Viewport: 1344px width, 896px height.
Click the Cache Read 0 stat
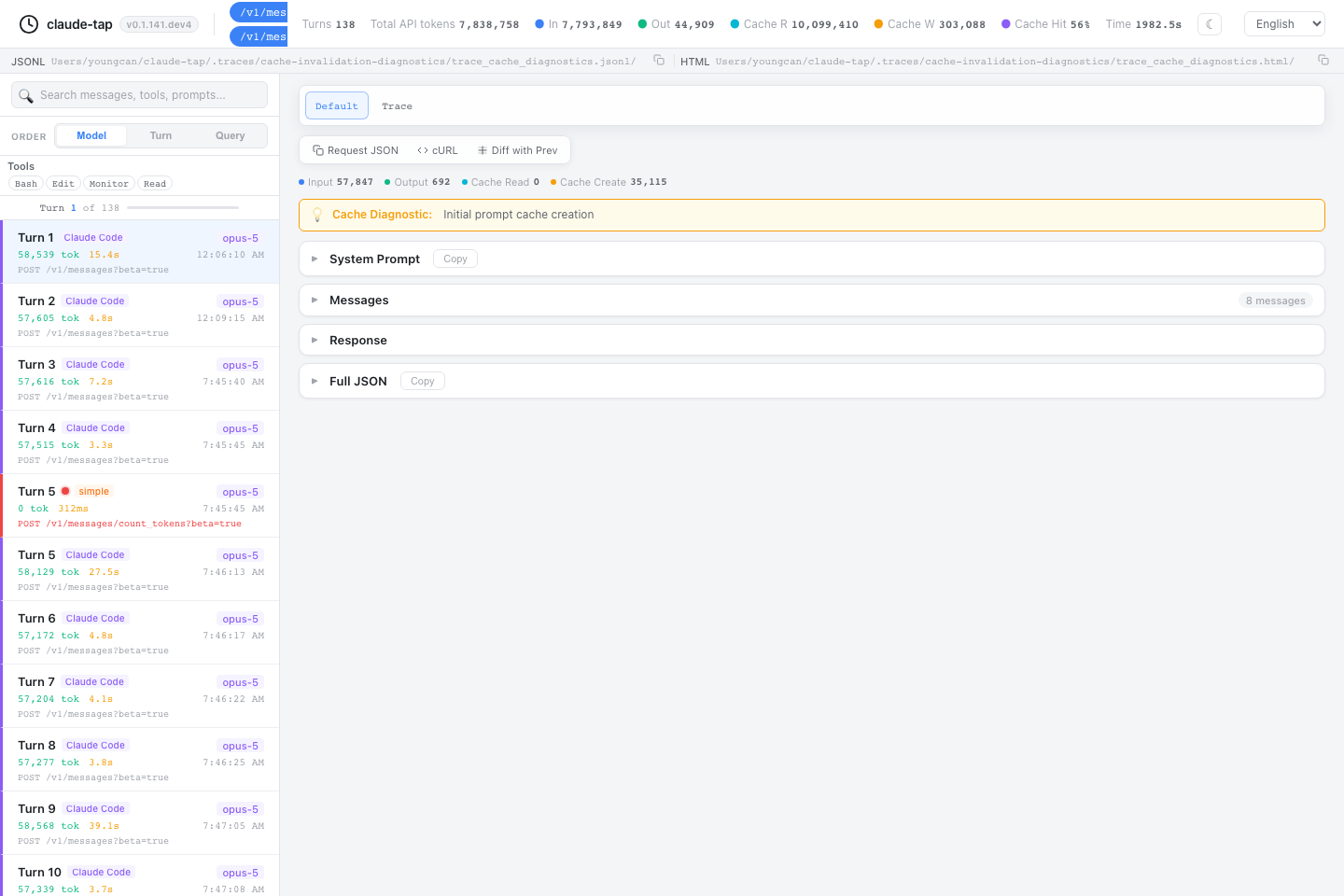[x=500, y=182]
